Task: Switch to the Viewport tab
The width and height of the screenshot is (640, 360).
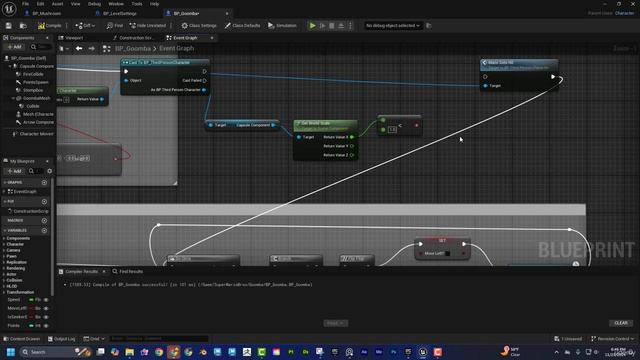Action: tap(74, 38)
